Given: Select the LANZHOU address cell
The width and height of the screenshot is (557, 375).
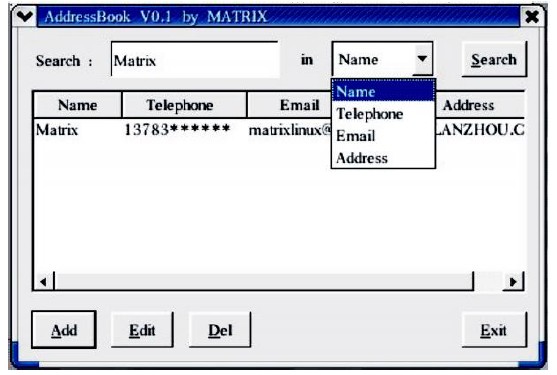Looking at the screenshot, I should tap(480, 130).
